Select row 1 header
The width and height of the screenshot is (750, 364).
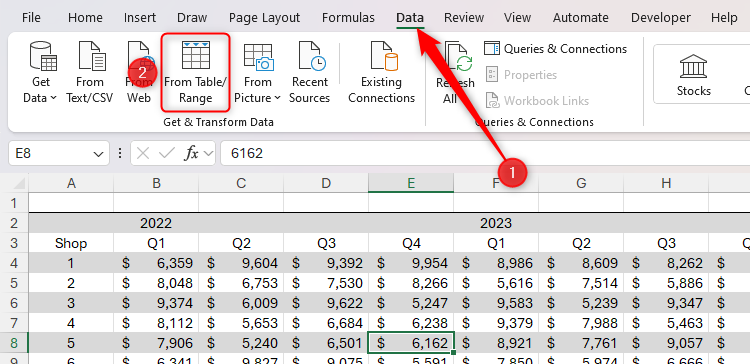[13, 203]
